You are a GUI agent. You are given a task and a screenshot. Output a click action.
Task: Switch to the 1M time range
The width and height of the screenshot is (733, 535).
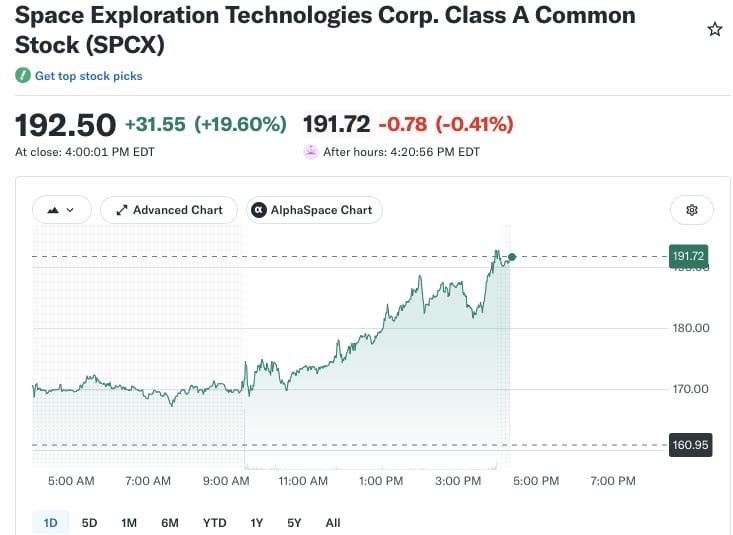click(129, 522)
